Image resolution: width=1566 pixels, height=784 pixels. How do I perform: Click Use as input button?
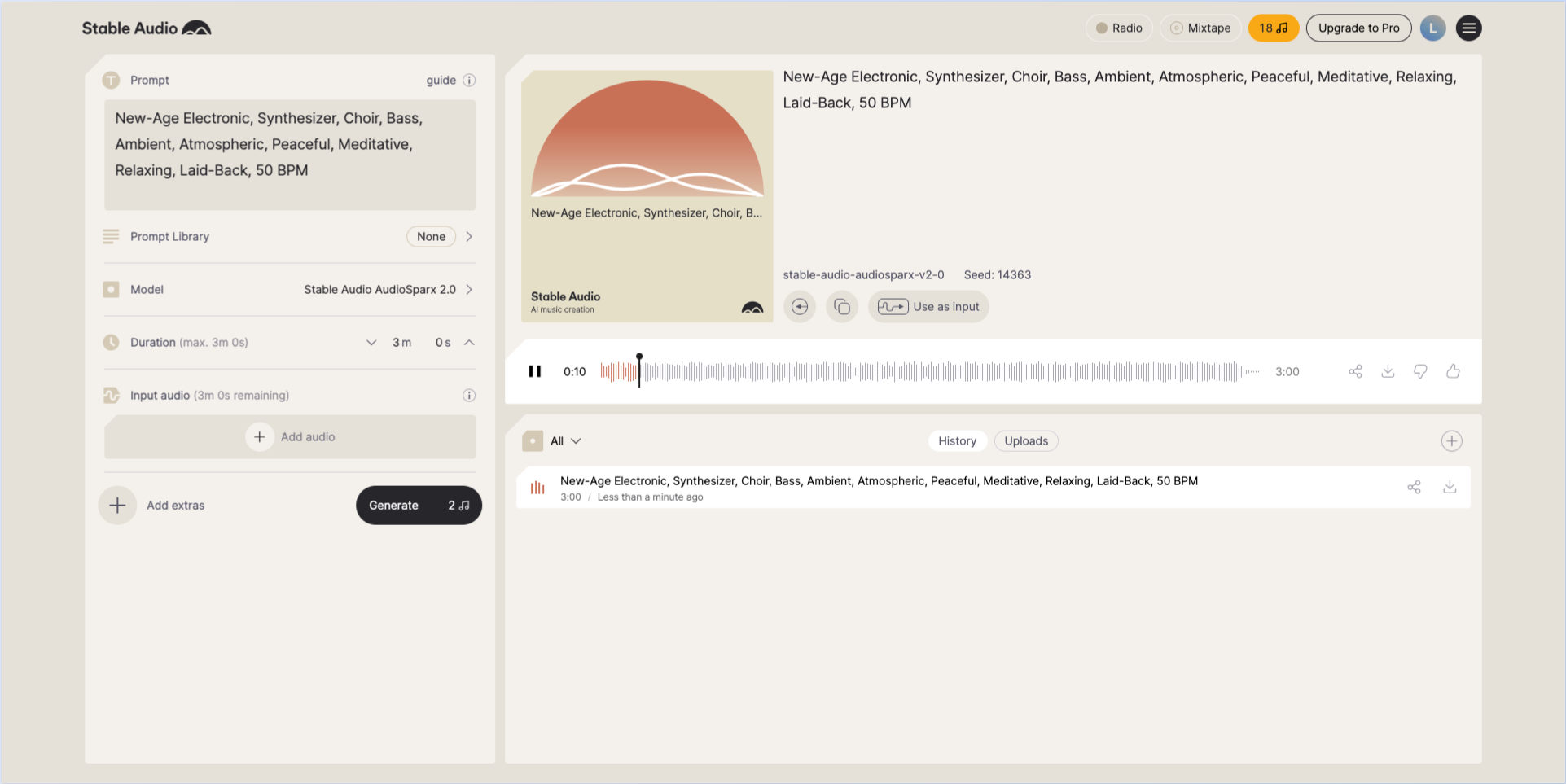(928, 306)
